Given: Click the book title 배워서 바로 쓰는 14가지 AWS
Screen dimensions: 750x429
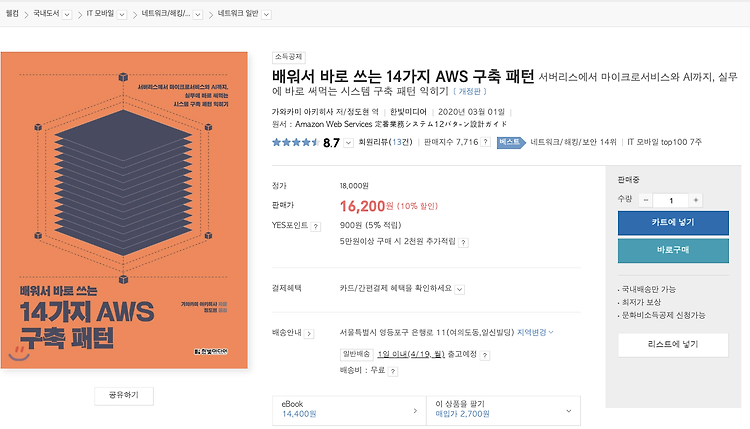Looking at the screenshot, I should point(403,77).
